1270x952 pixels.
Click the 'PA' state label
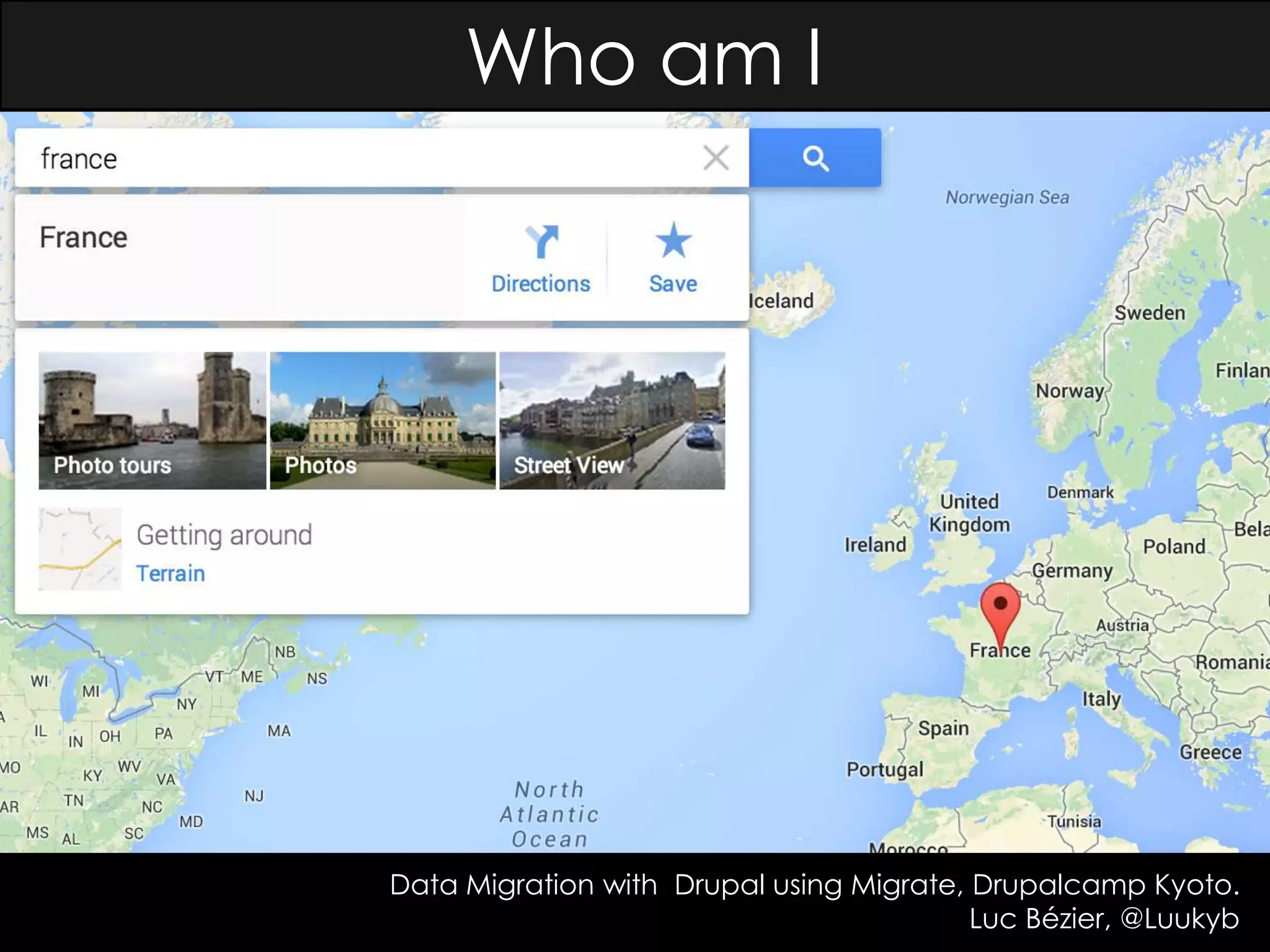point(164,734)
